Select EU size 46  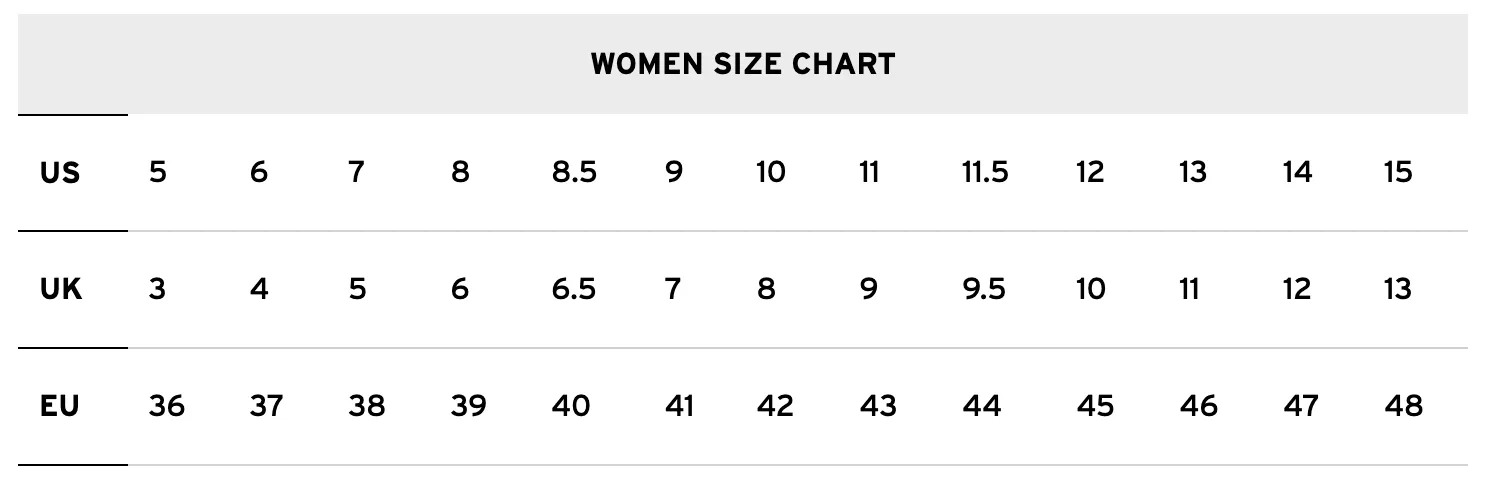pyautogui.click(x=1198, y=406)
